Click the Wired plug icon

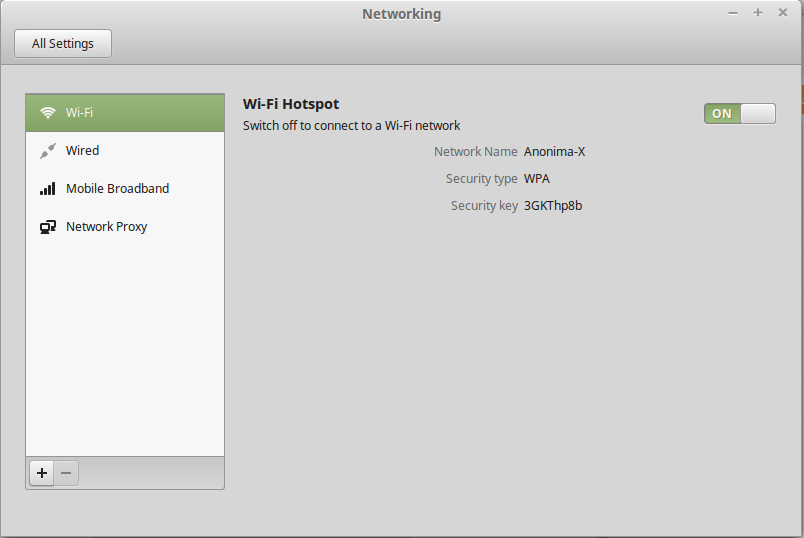(x=47, y=151)
